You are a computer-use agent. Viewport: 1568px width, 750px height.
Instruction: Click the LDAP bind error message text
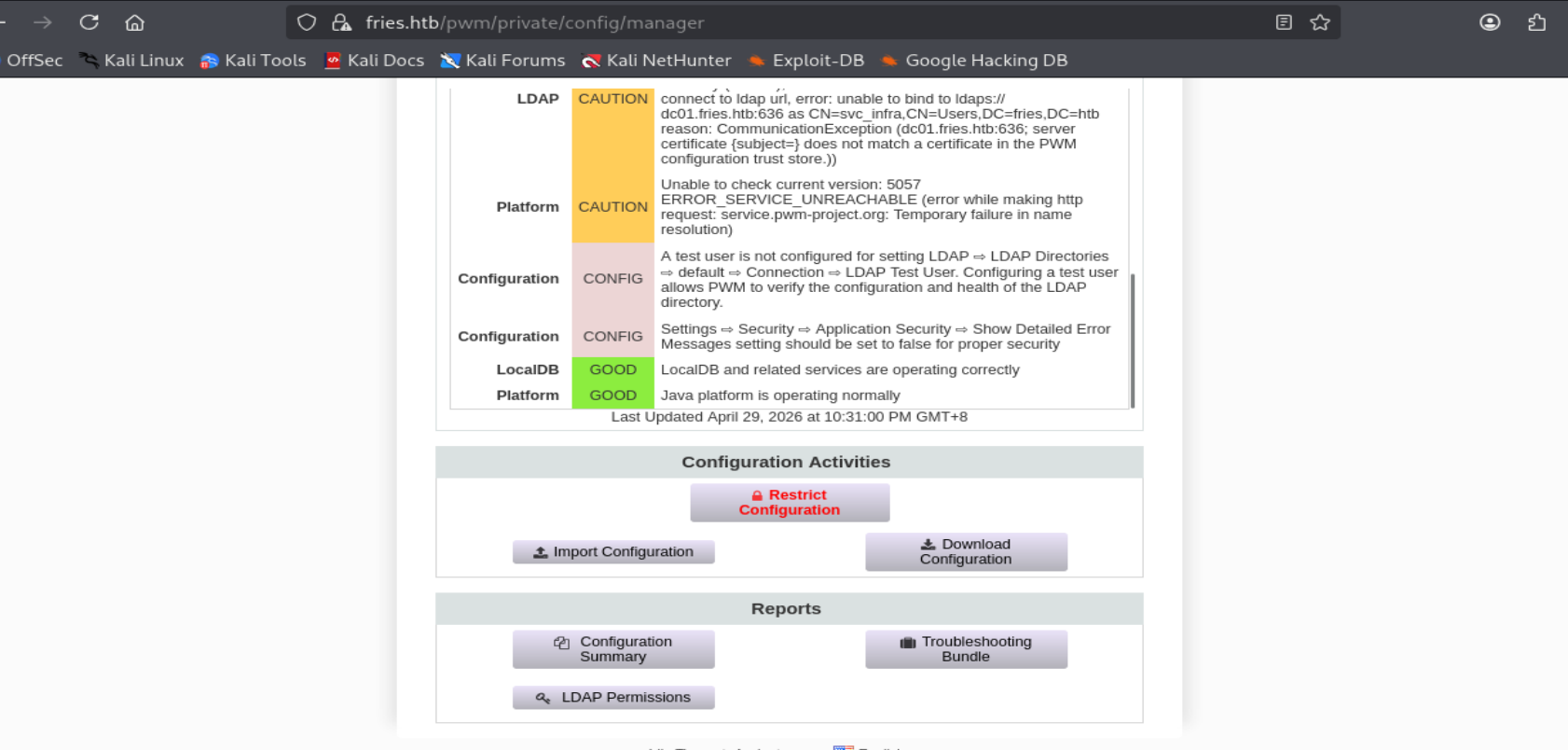tap(880, 129)
